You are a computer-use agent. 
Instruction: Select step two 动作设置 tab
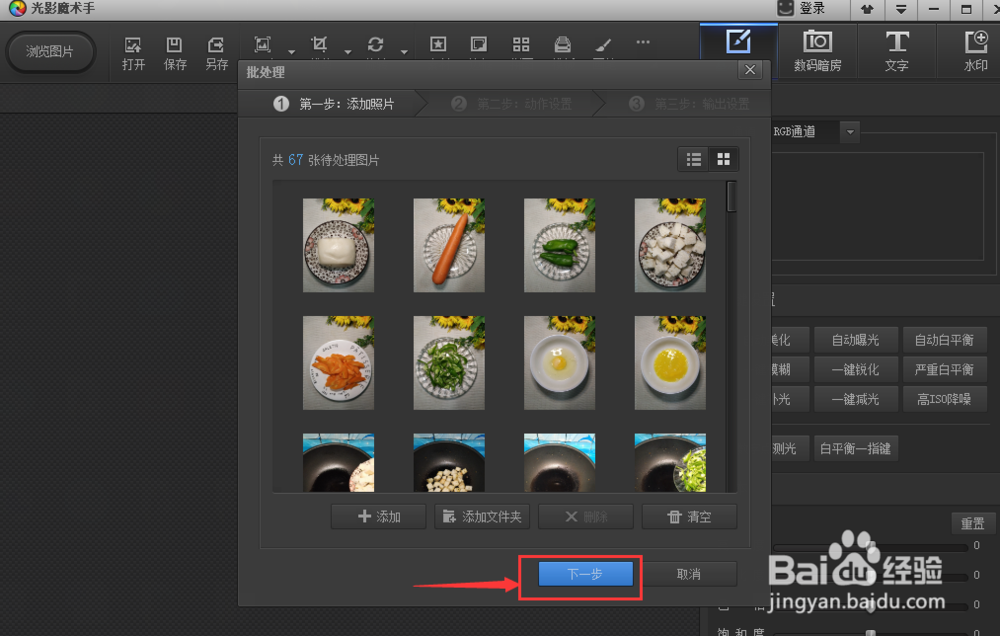(x=510, y=104)
